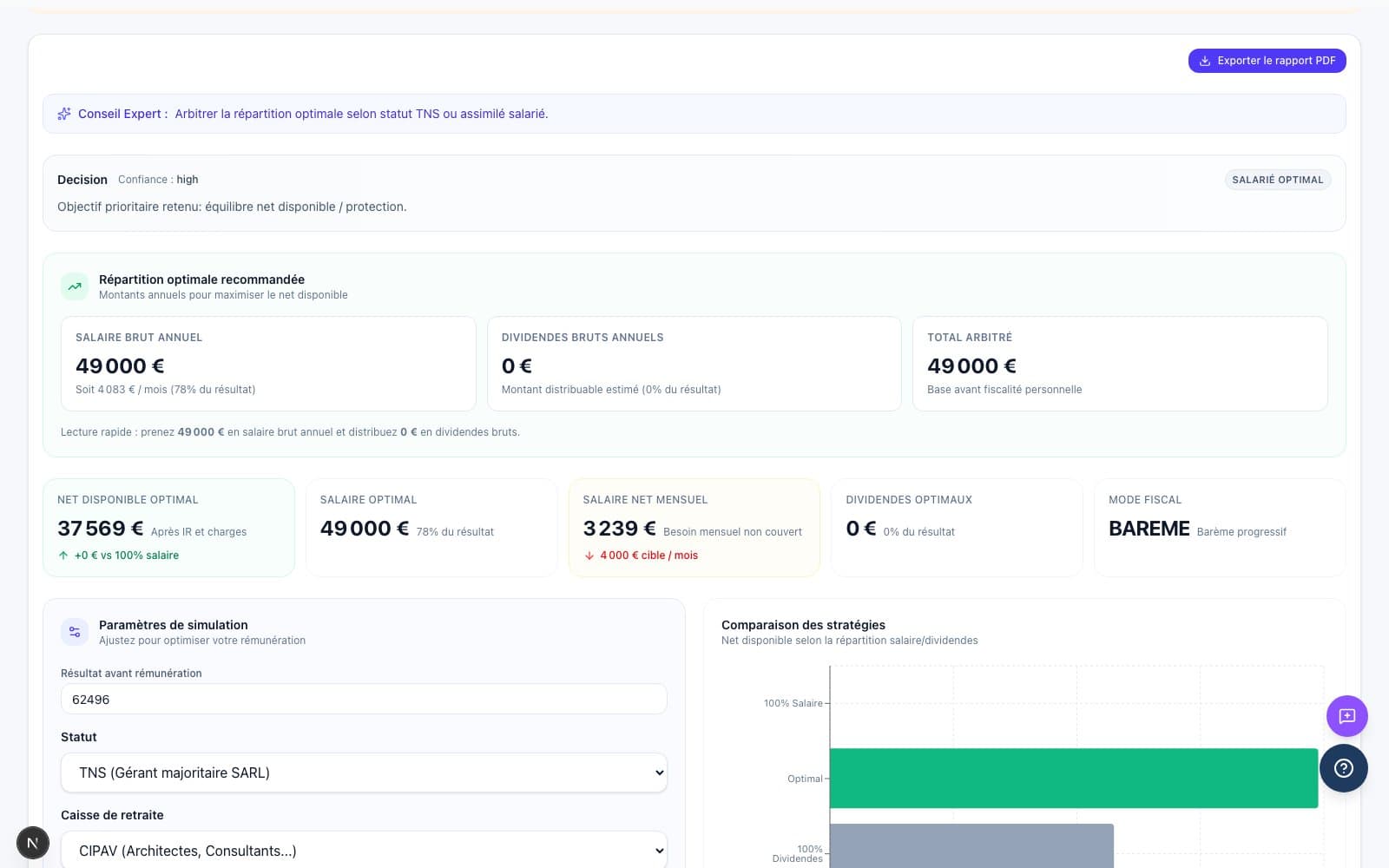
Task: Open the help question mark button
Action: pos(1343,768)
